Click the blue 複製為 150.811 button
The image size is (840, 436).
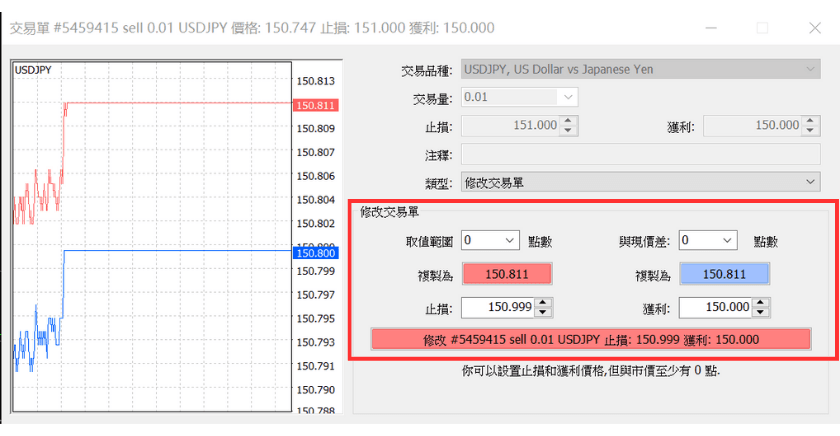(724, 273)
